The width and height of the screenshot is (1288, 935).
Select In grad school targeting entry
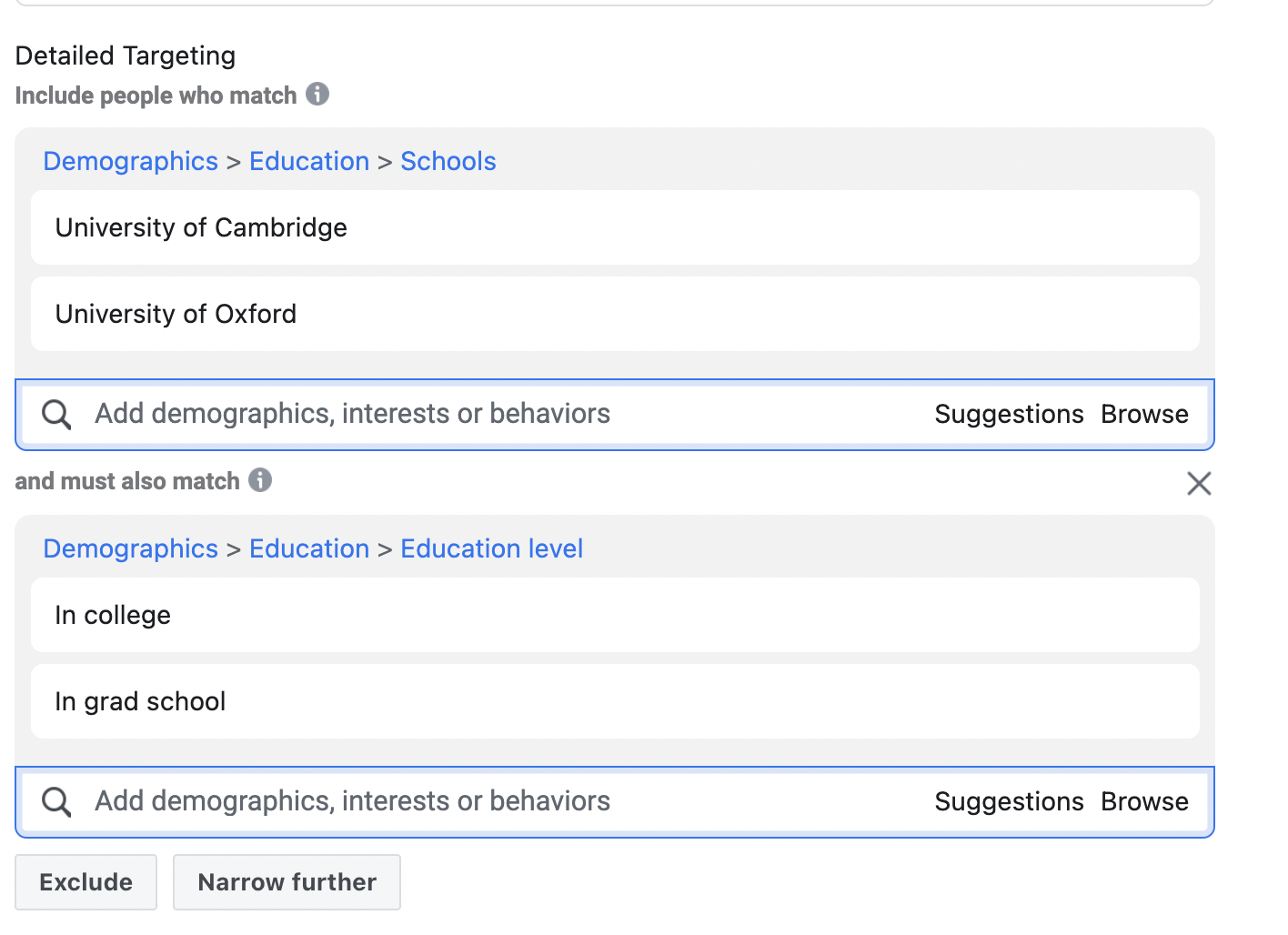615,701
